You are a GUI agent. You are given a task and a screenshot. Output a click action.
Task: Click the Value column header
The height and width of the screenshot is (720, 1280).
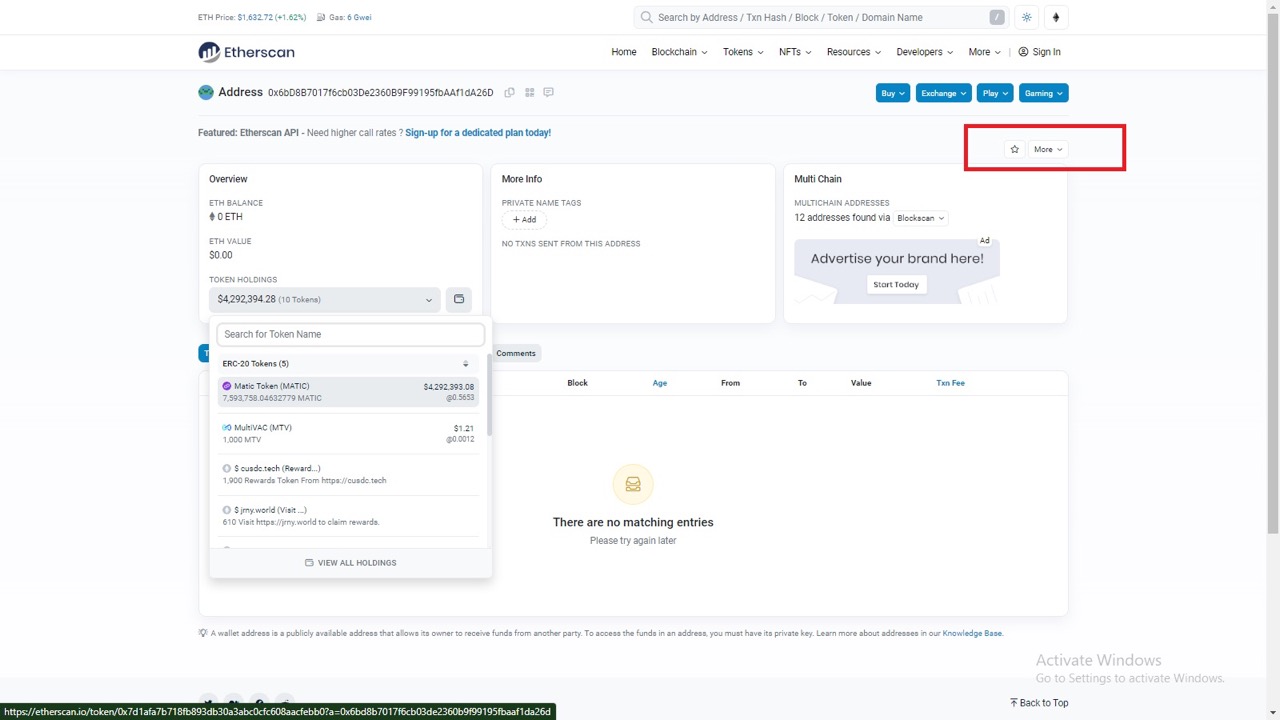click(861, 383)
